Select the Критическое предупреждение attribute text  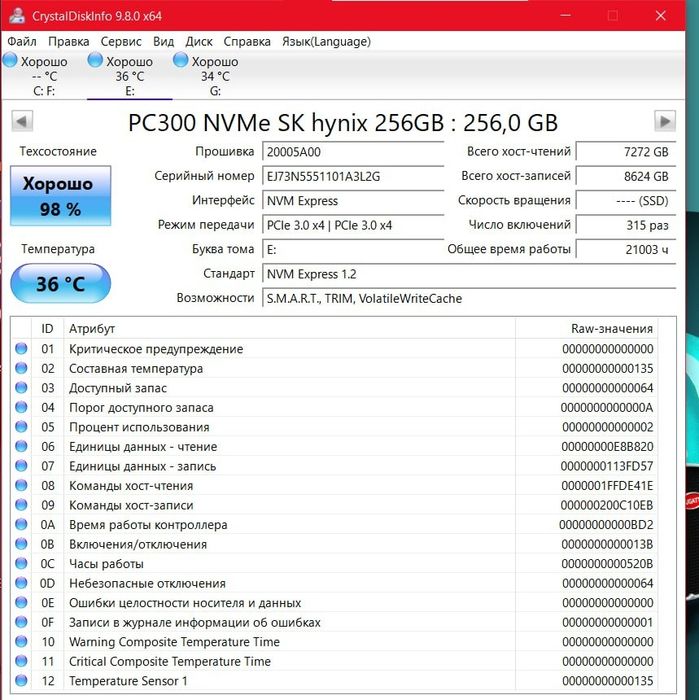(156, 349)
